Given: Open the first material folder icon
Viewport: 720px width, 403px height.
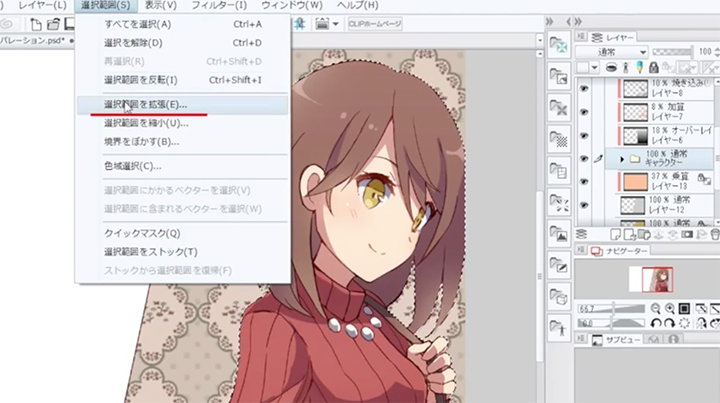Looking at the screenshot, I should click(559, 45).
